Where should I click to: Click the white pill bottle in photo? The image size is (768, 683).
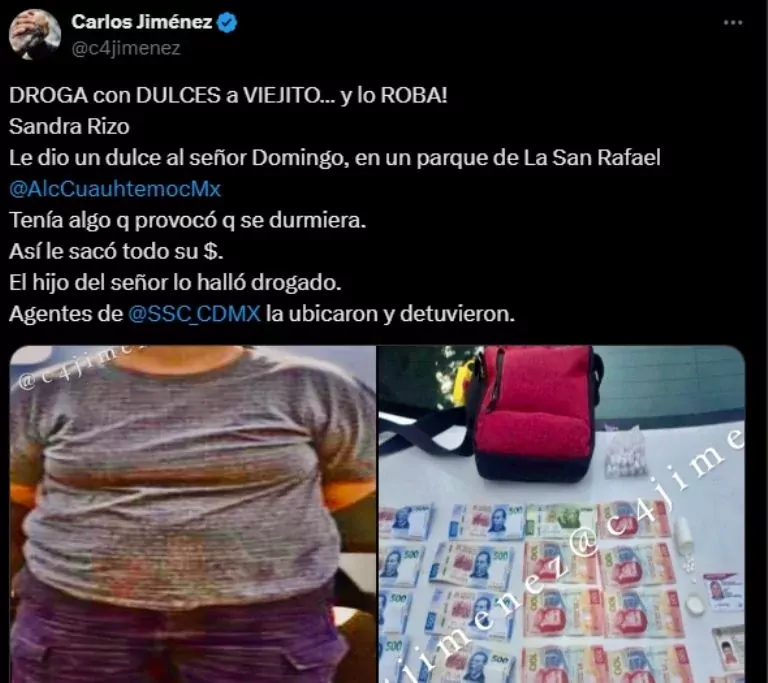point(683,534)
